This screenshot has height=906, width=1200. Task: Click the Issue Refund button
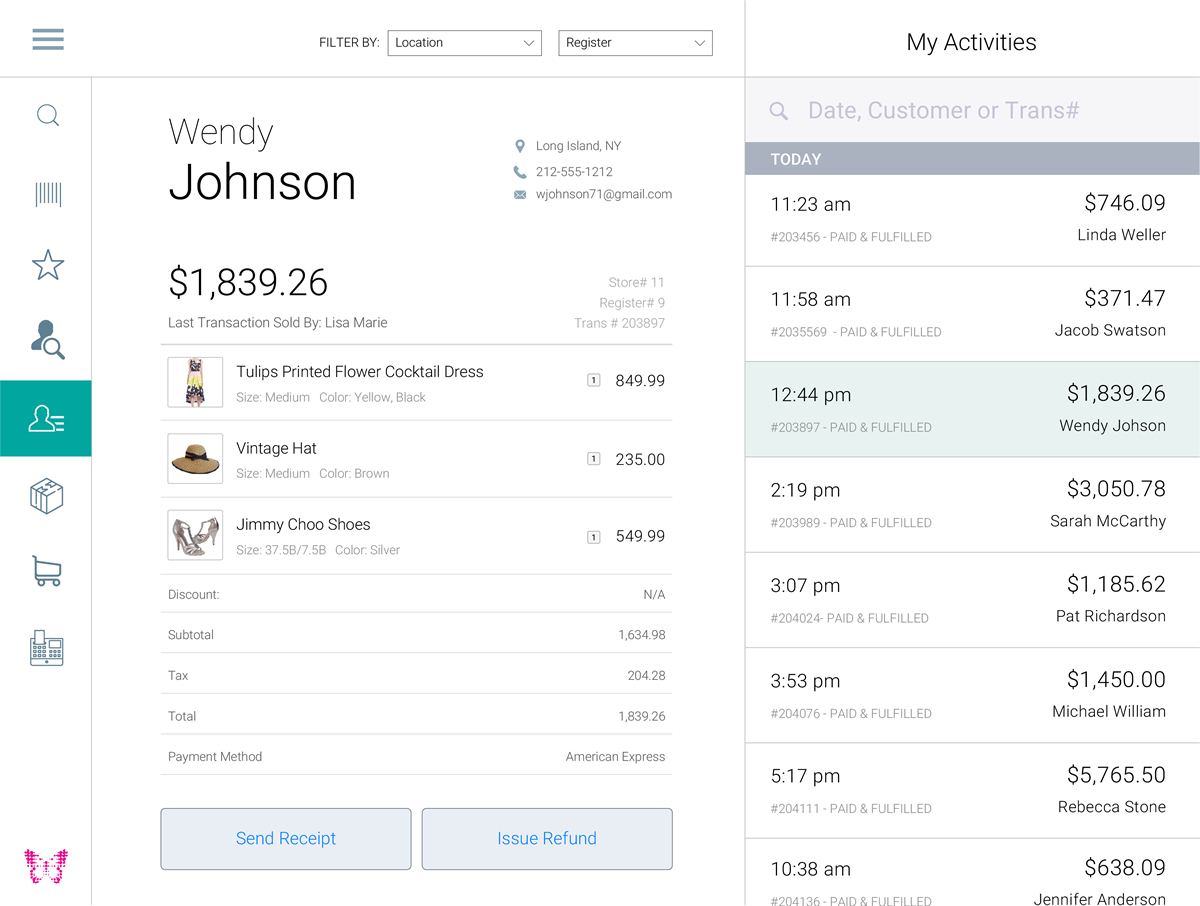(547, 839)
